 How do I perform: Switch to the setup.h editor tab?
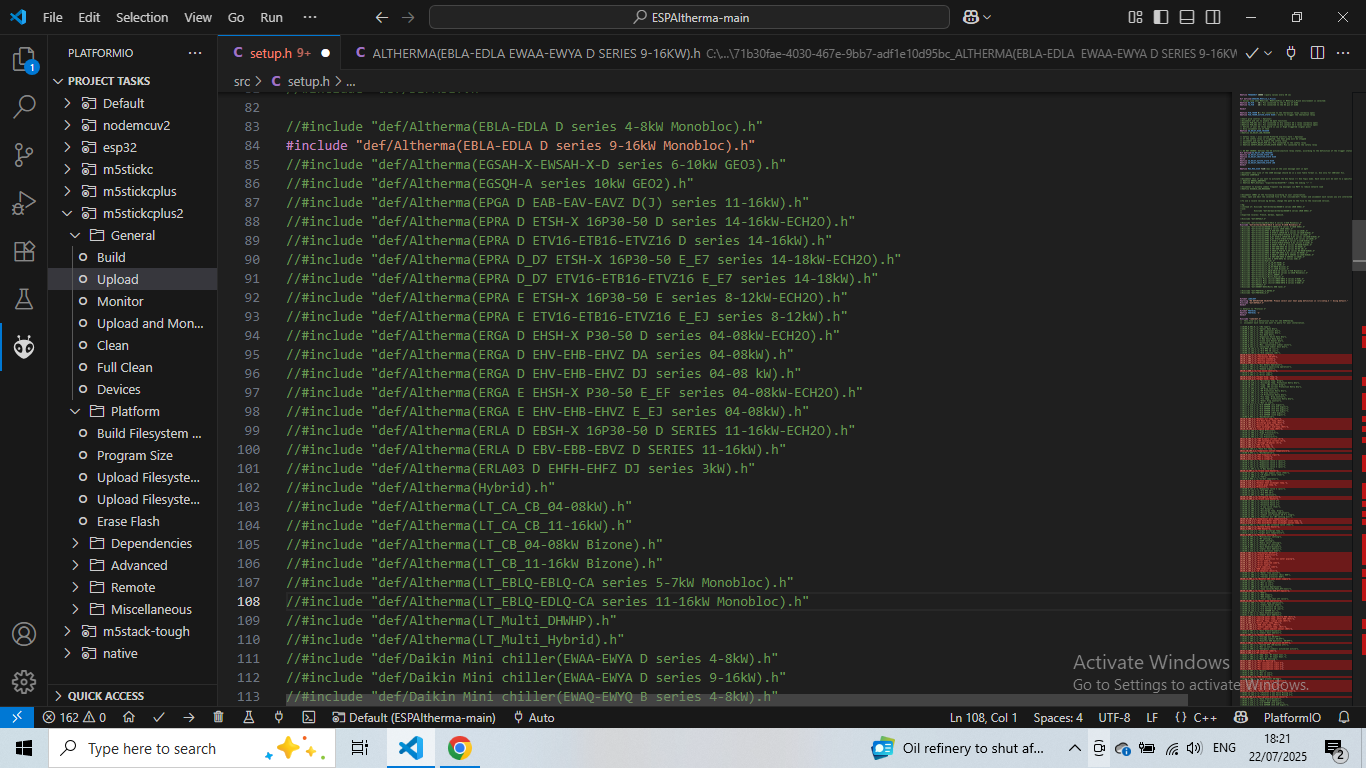coord(270,53)
